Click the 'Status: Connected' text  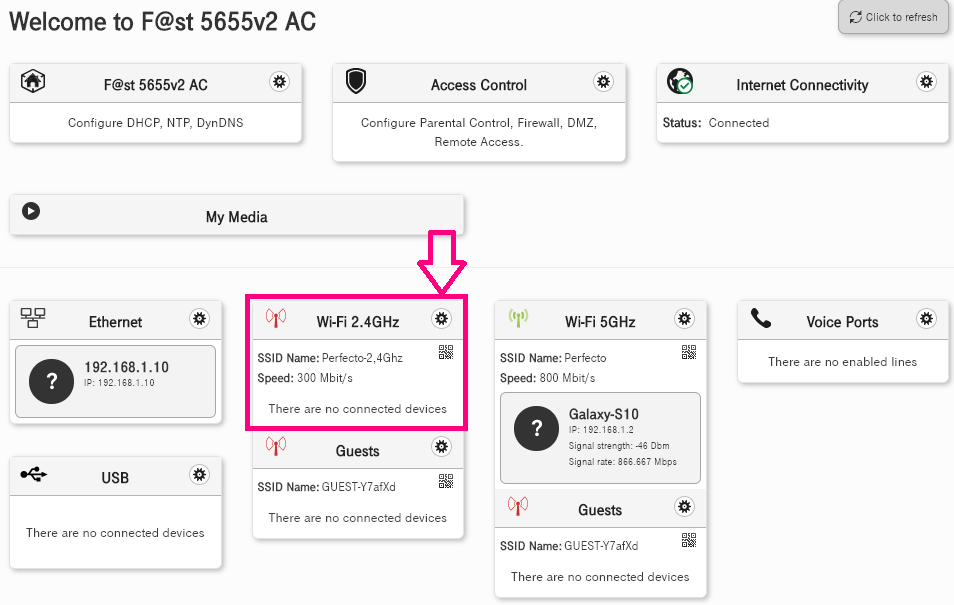716,123
